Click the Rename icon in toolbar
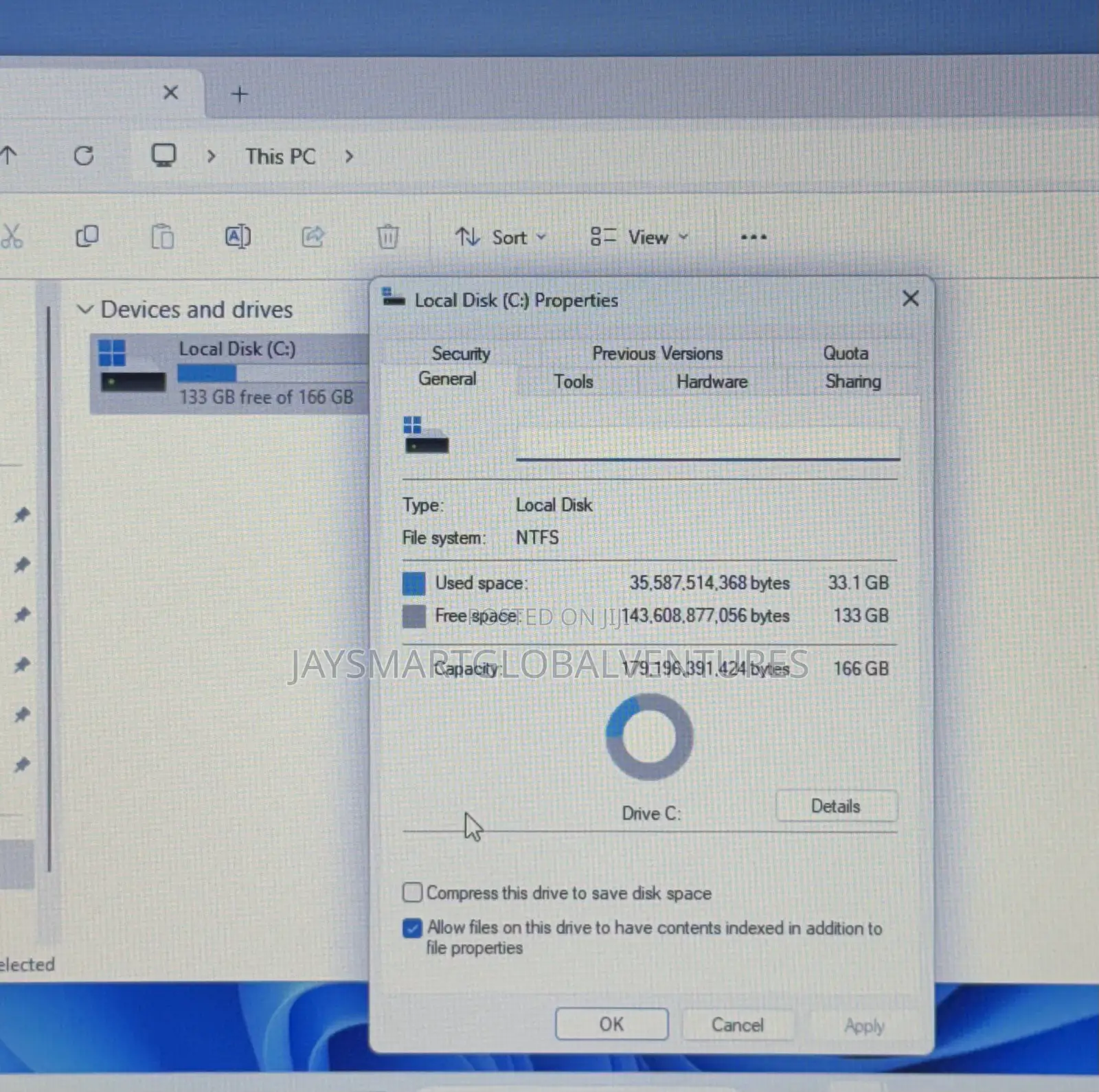Viewport: 1099px width, 1092px height. tap(238, 237)
